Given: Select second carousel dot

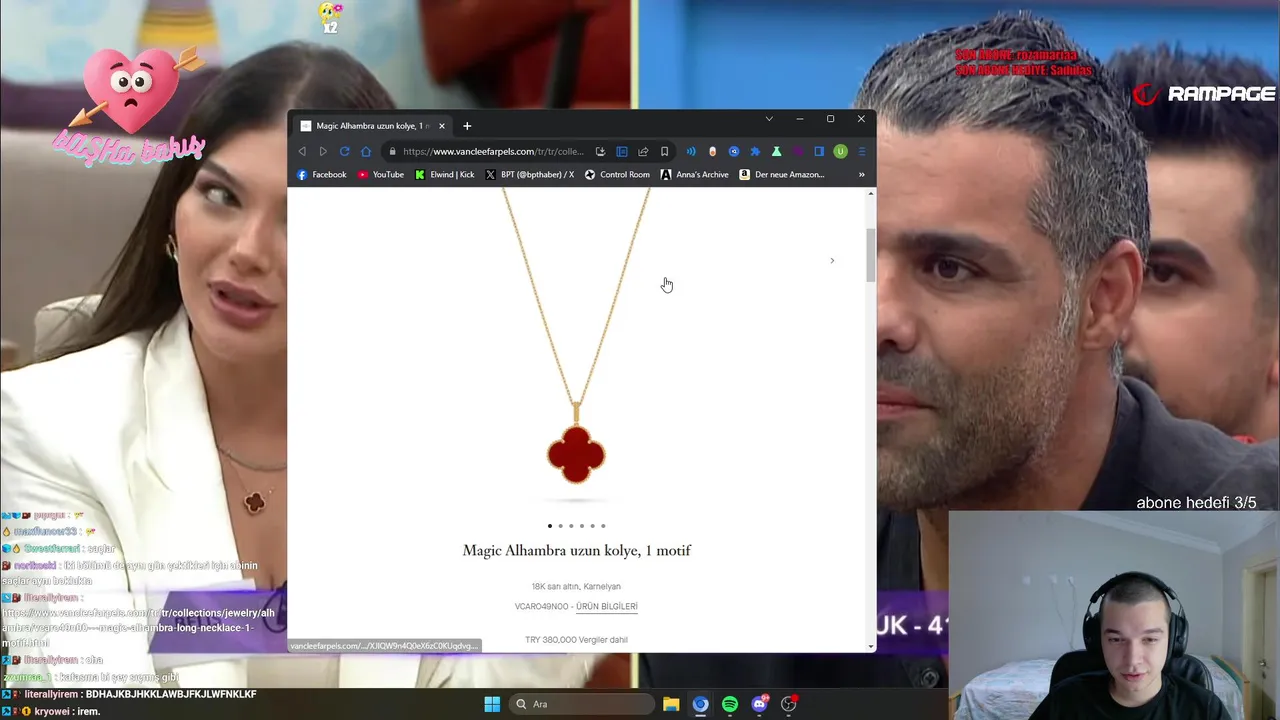Looking at the screenshot, I should (x=560, y=526).
